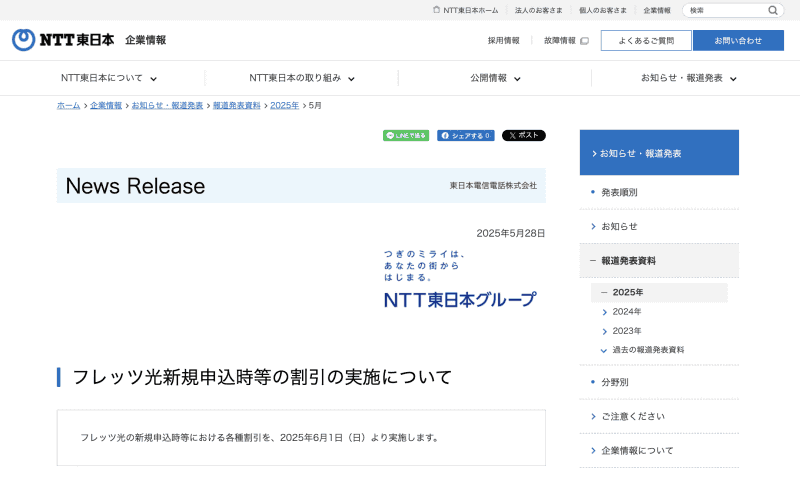Expand the 公開情報 menu
The image size is (800, 477).
(495, 78)
